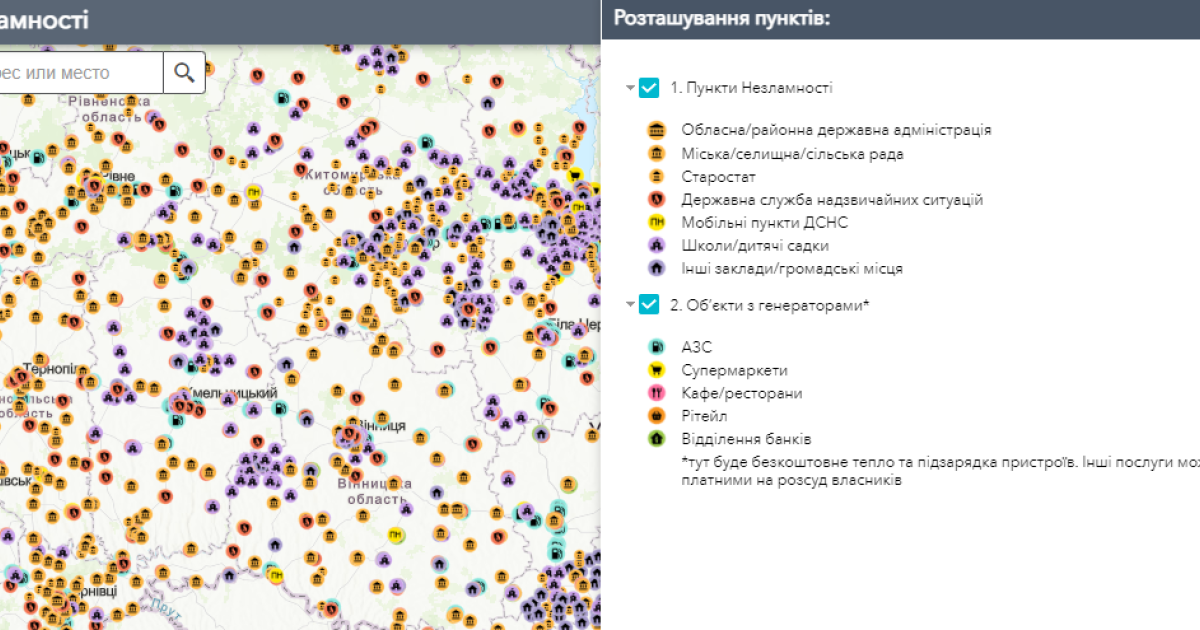Screen dimensions: 1200x630
Task: Click the Міська/селищна/сільська рада legend icon
Action: (x=657, y=154)
